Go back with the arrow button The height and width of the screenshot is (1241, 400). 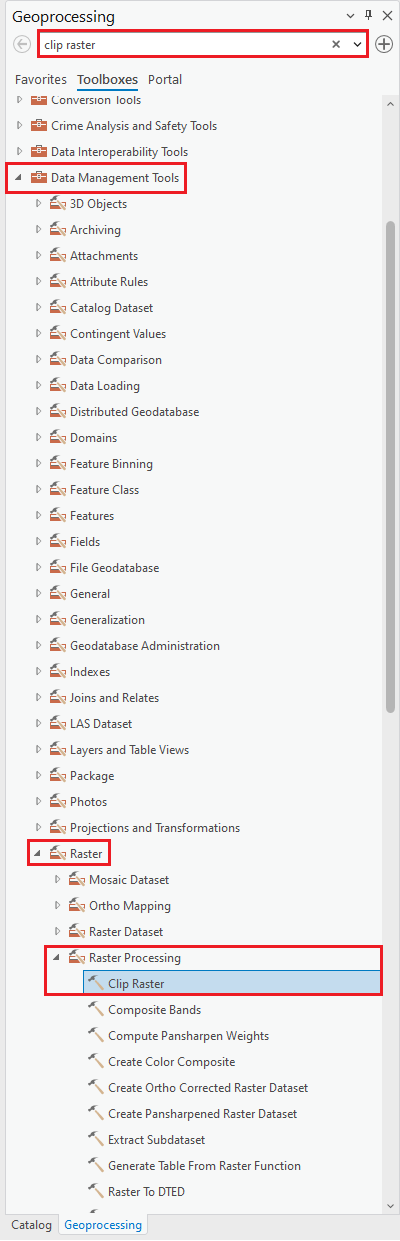pyautogui.click(x=22, y=45)
